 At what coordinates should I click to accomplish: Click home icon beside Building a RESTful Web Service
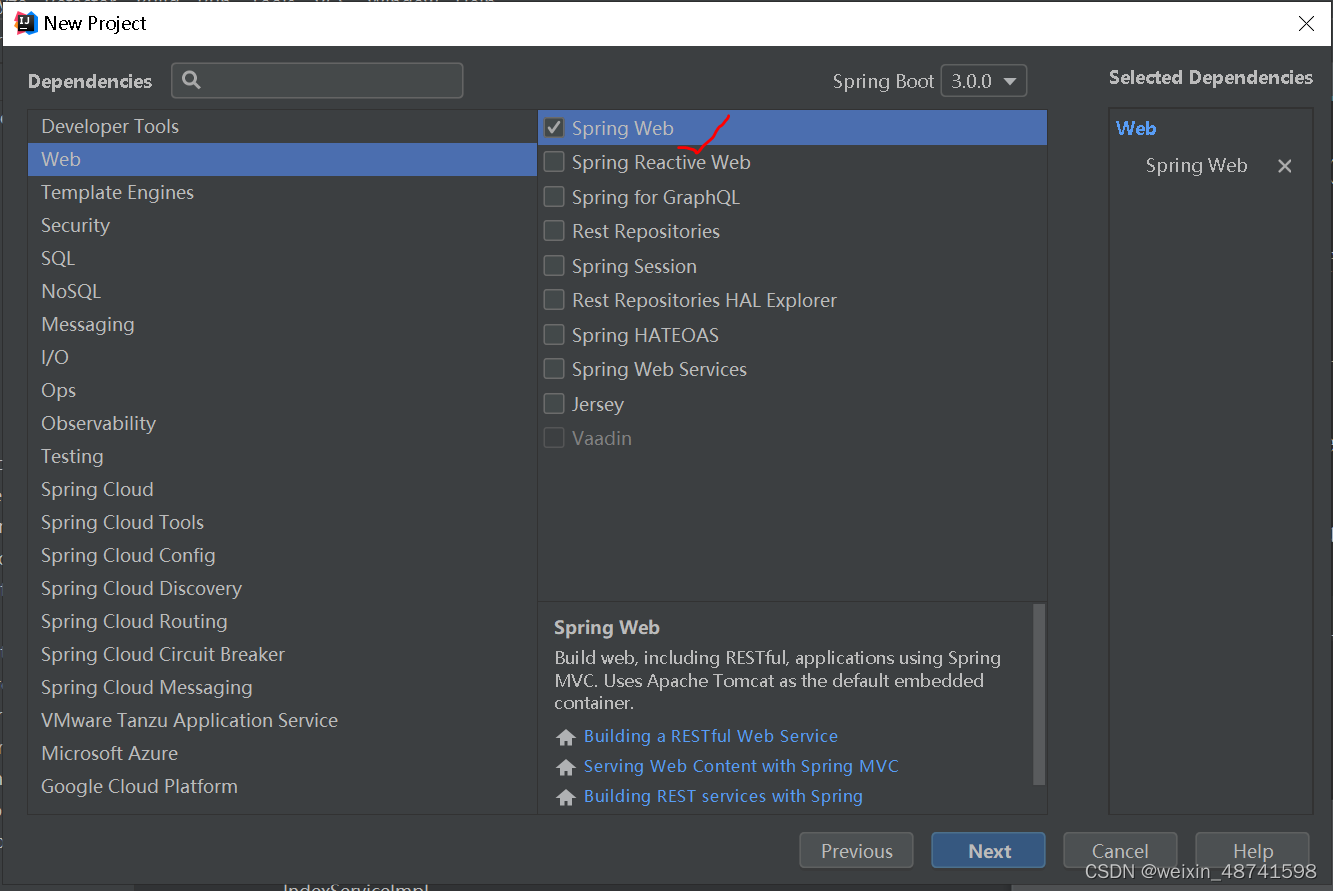(x=566, y=737)
